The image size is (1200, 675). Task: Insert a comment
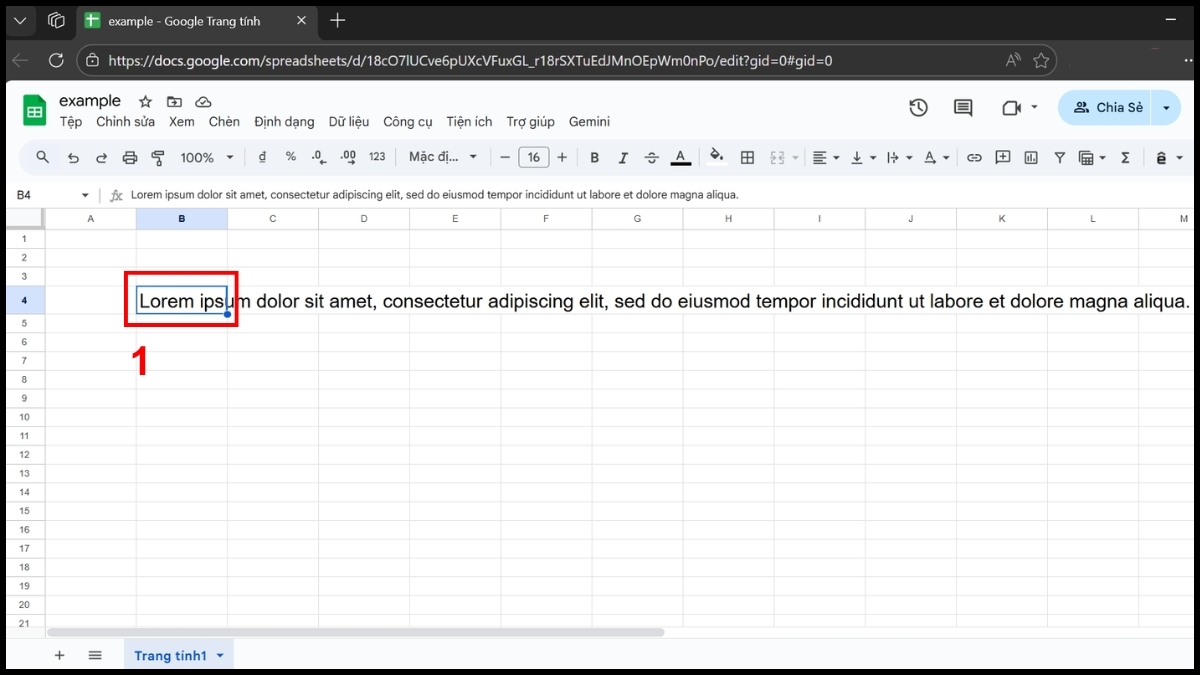pos(1003,157)
